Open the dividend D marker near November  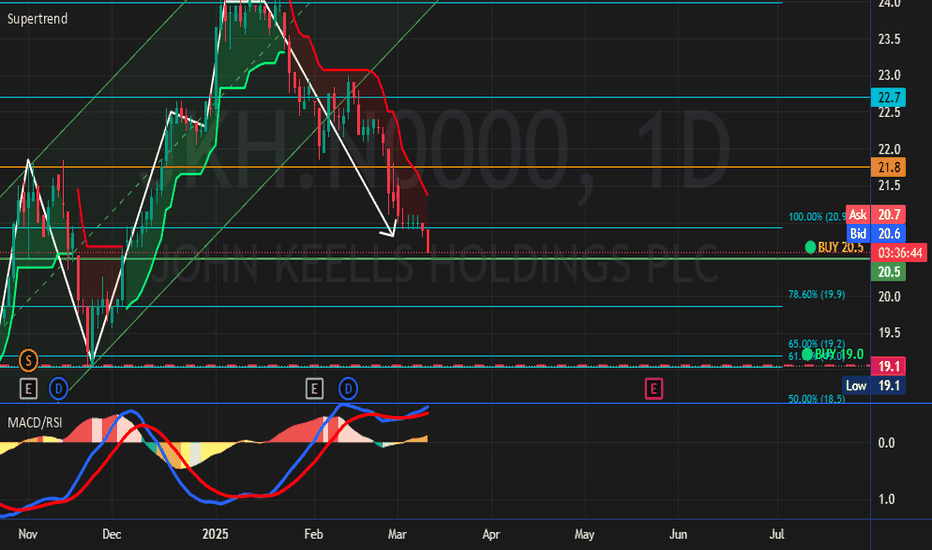(58, 389)
